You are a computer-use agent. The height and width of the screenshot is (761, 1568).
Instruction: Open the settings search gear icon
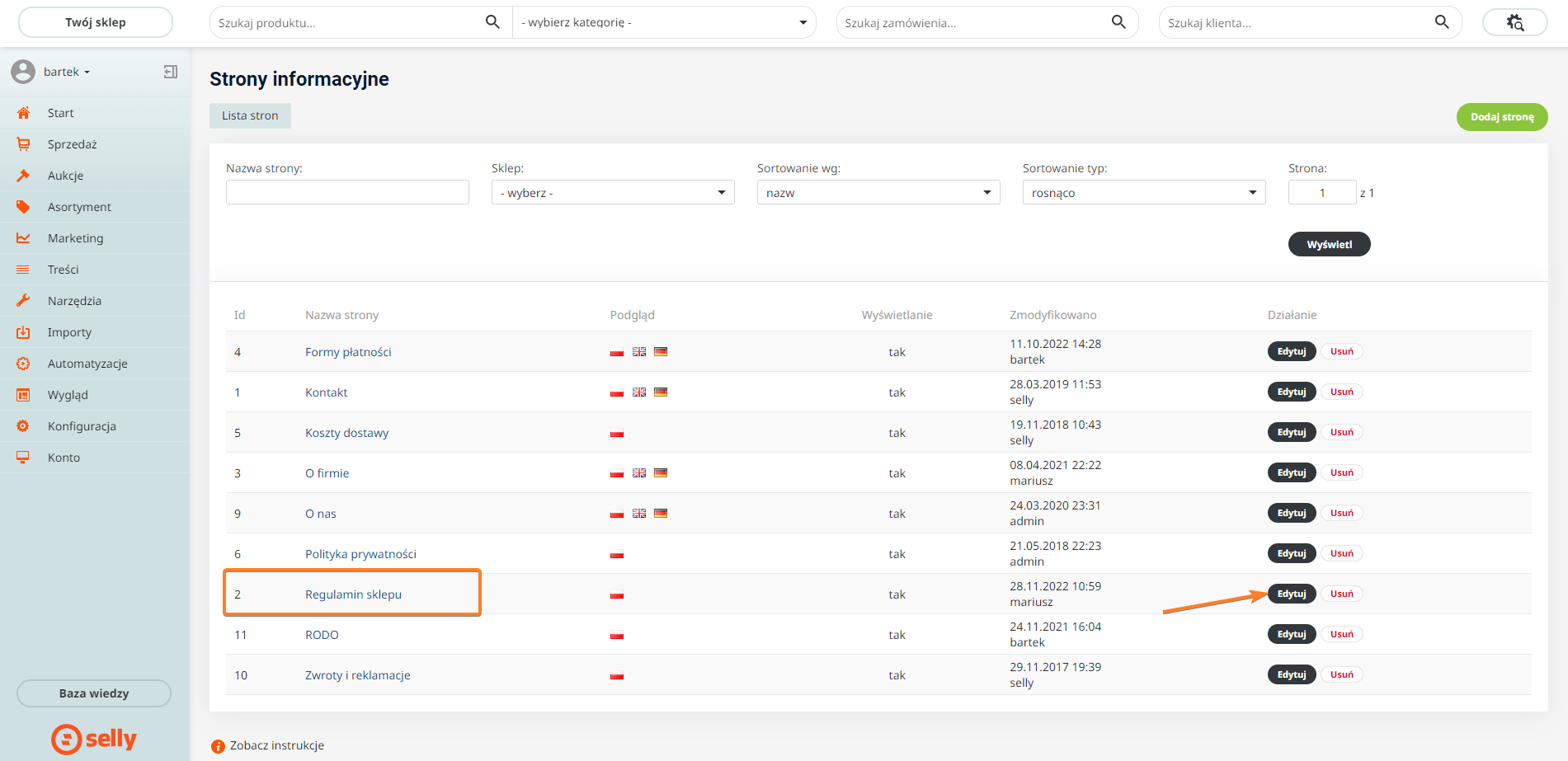[1514, 22]
